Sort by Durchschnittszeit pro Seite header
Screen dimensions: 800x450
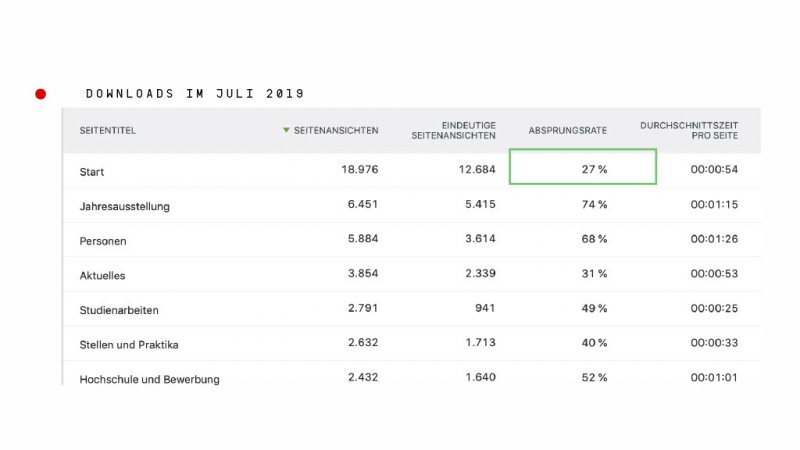pos(689,130)
